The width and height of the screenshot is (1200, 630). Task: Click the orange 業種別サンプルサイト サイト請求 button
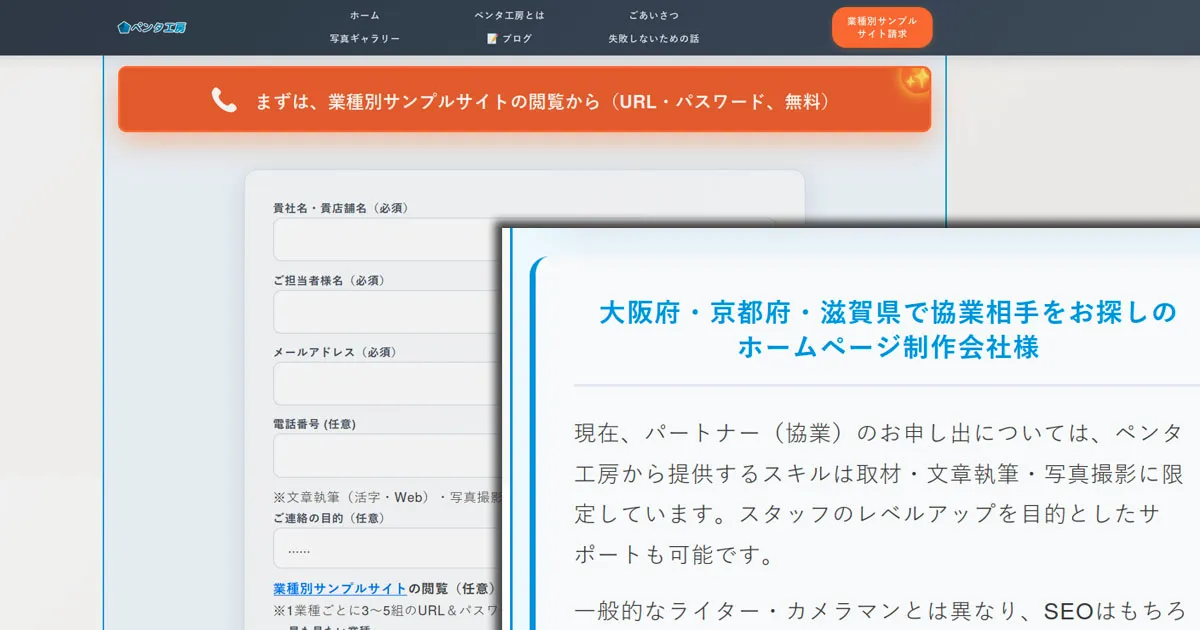pos(881,27)
